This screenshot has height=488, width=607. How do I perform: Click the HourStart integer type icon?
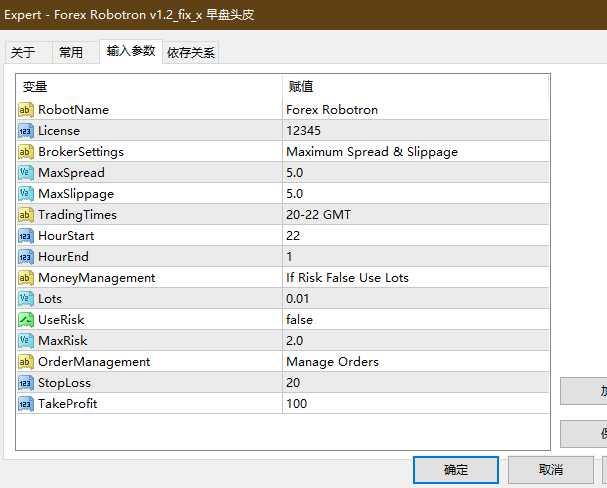[x=26, y=236]
